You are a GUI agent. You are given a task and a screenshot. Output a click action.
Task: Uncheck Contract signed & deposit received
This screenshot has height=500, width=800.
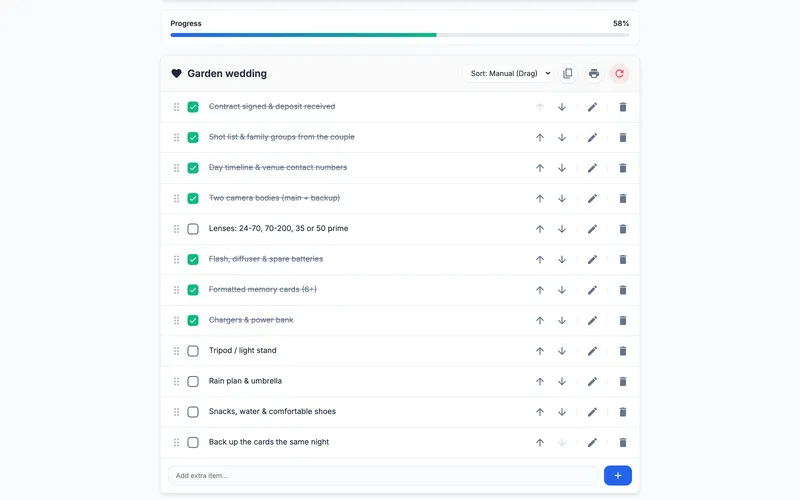(193, 107)
